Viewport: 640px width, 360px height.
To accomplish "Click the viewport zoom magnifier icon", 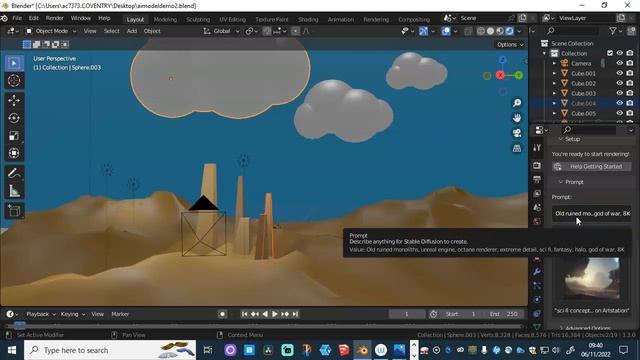I will coord(517,103).
